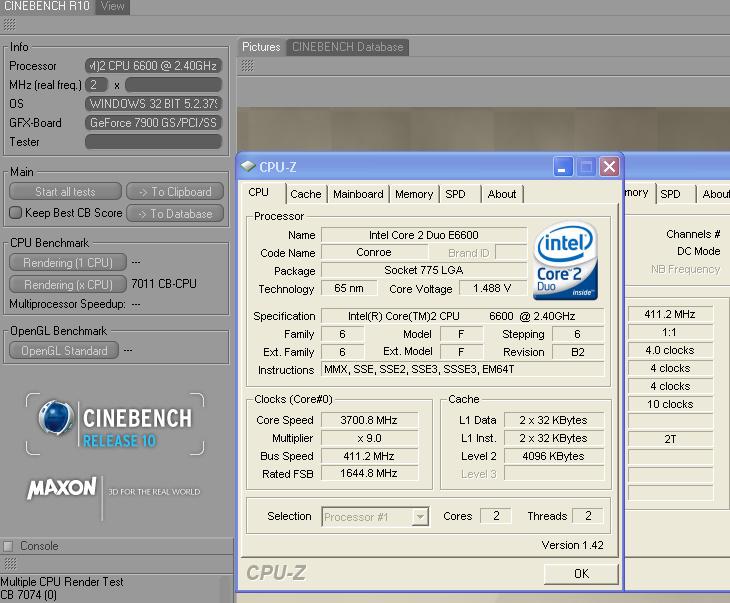Viewport: 730px width, 603px height.
Task: Click the 4.0 clocks latency value
Action: click(670, 350)
